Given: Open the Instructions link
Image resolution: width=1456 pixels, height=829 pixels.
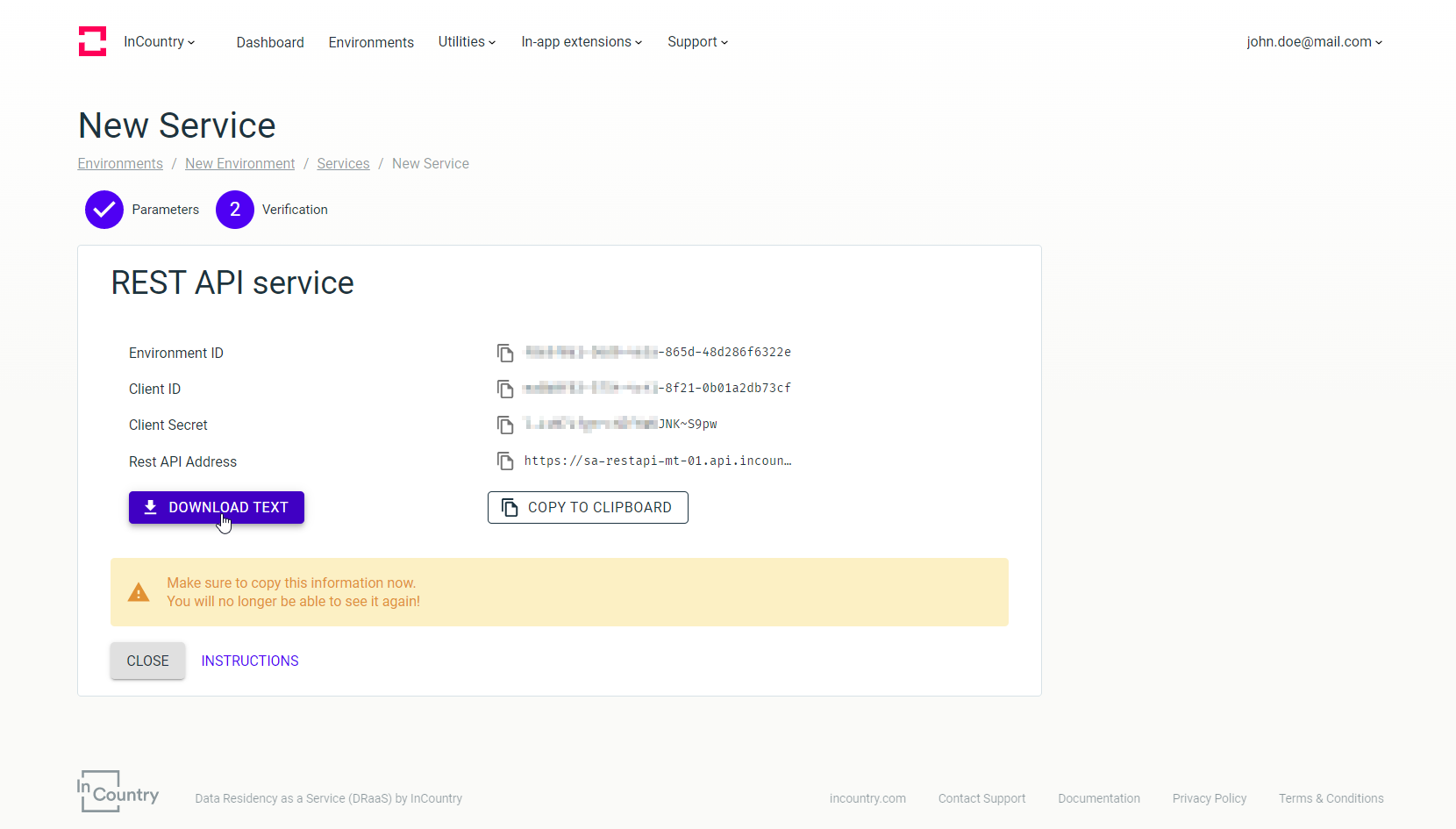Looking at the screenshot, I should pyautogui.click(x=250, y=661).
